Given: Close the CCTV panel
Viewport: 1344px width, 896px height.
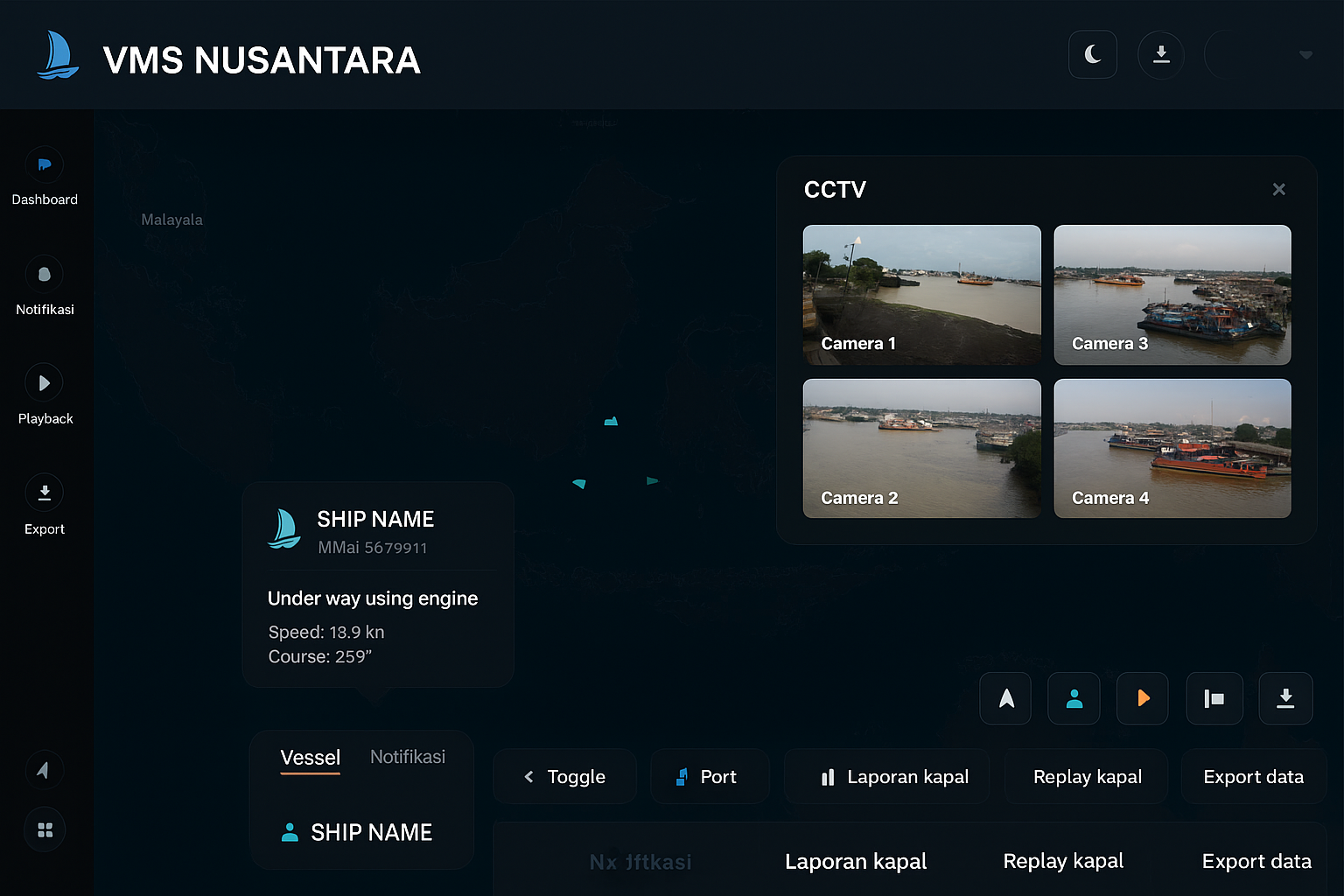Looking at the screenshot, I should (x=1278, y=190).
